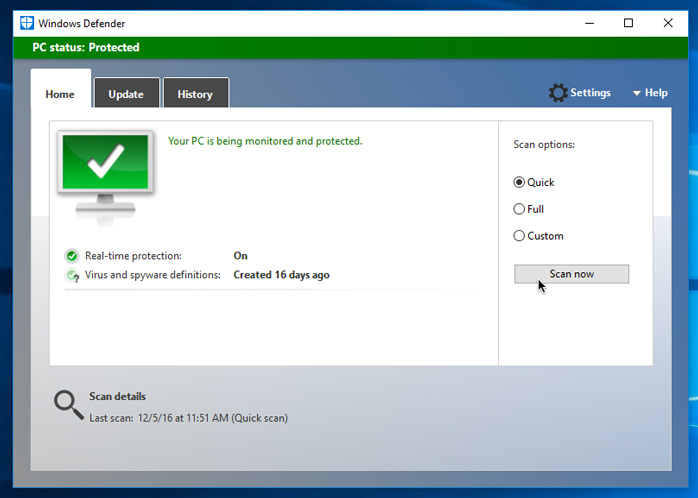This screenshot has width=698, height=498.
Task: Select the Full scan option
Action: [x=519, y=209]
